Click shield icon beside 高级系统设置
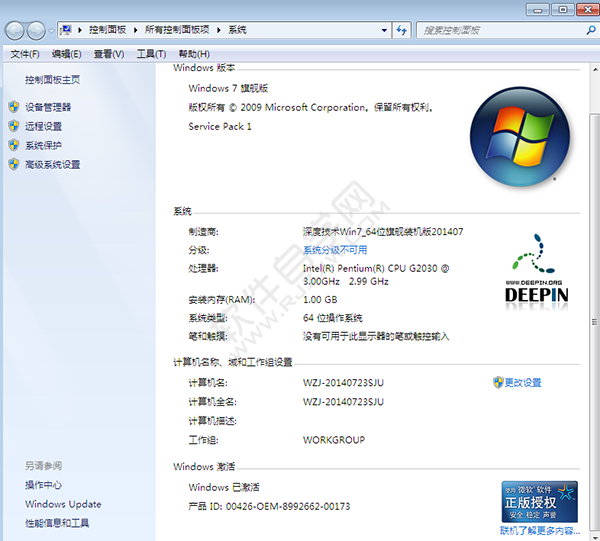The image size is (600, 541). click(x=14, y=164)
